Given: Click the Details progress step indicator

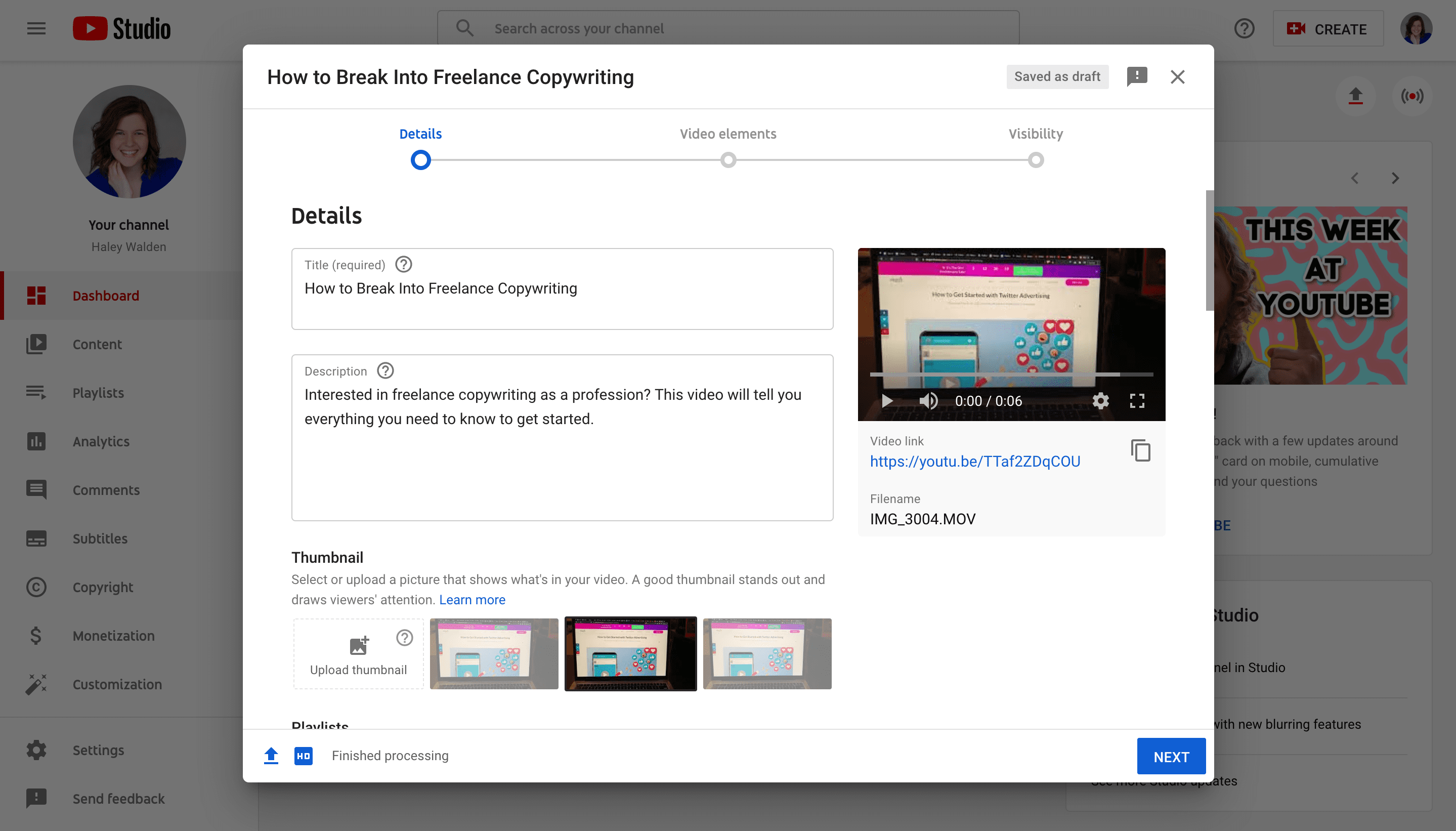Looking at the screenshot, I should tap(420, 159).
